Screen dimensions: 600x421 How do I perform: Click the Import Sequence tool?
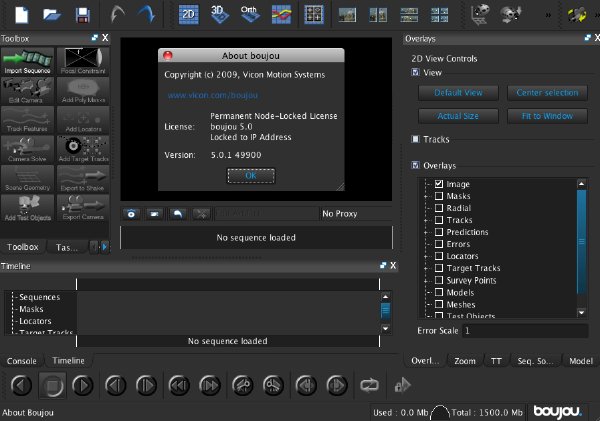pyautogui.click(x=27, y=61)
